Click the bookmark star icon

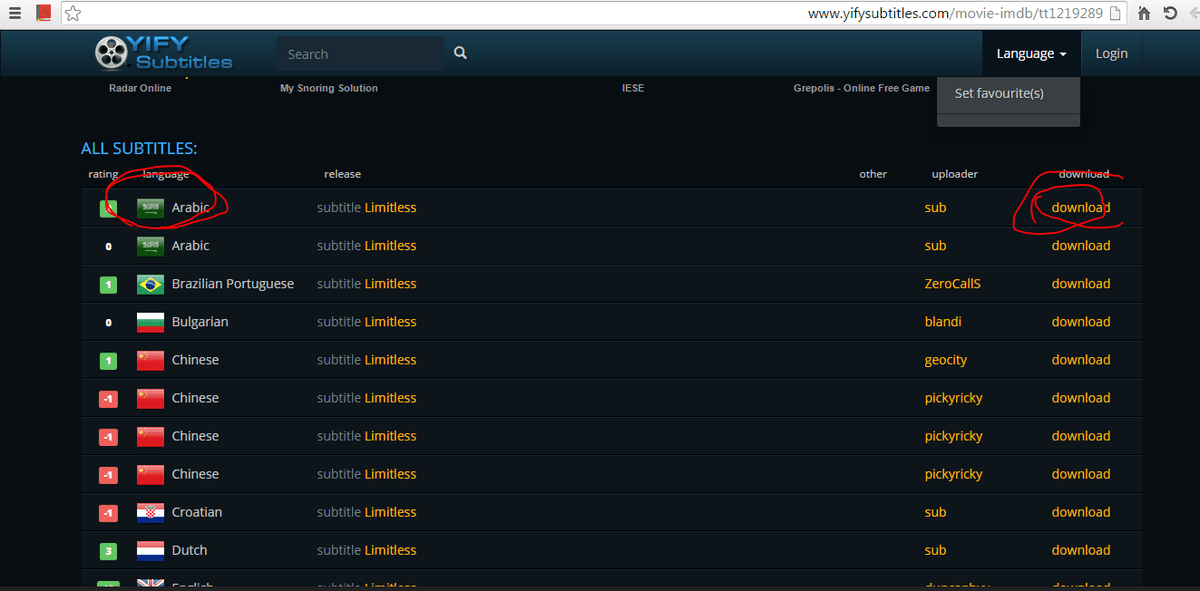73,14
